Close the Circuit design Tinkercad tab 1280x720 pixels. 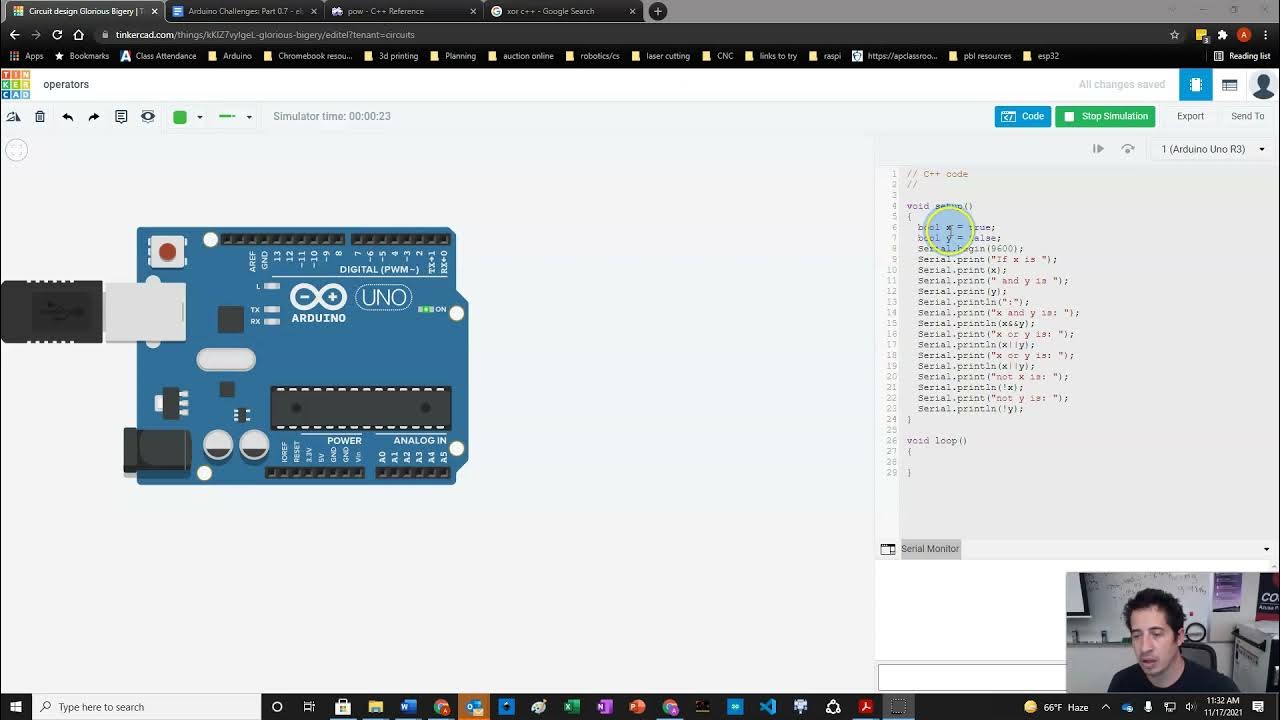coord(154,11)
